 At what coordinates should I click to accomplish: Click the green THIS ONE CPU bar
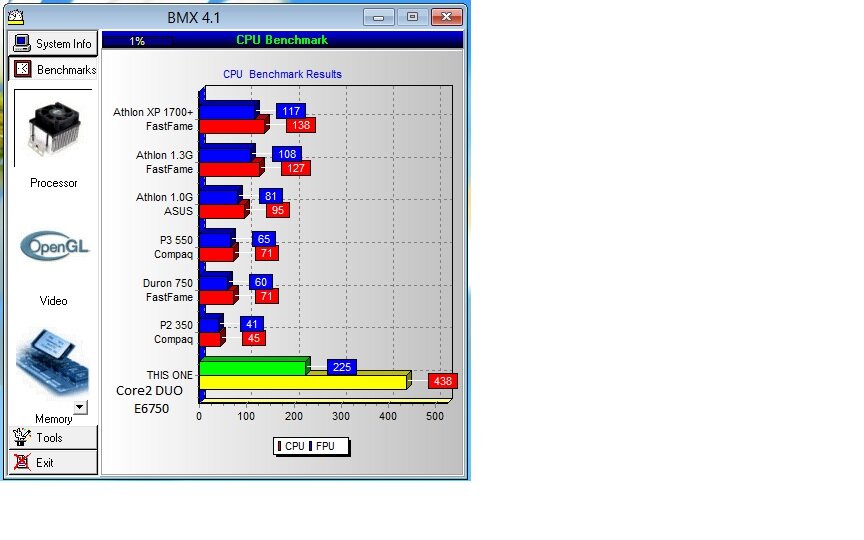coord(253,367)
